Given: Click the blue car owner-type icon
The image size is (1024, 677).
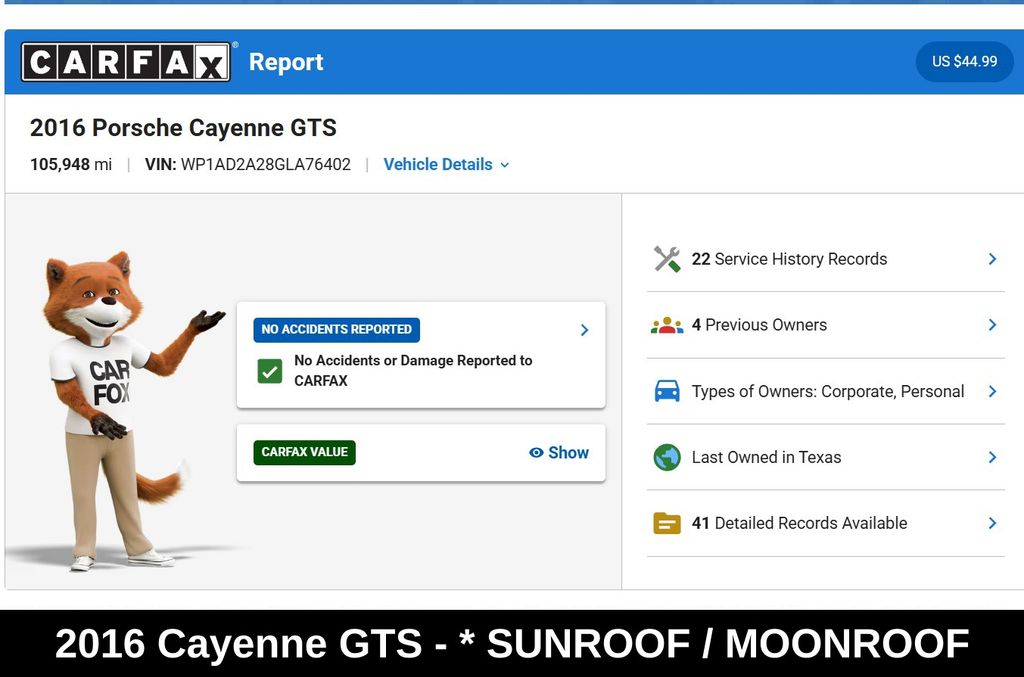Looking at the screenshot, I should click(667, 391).
